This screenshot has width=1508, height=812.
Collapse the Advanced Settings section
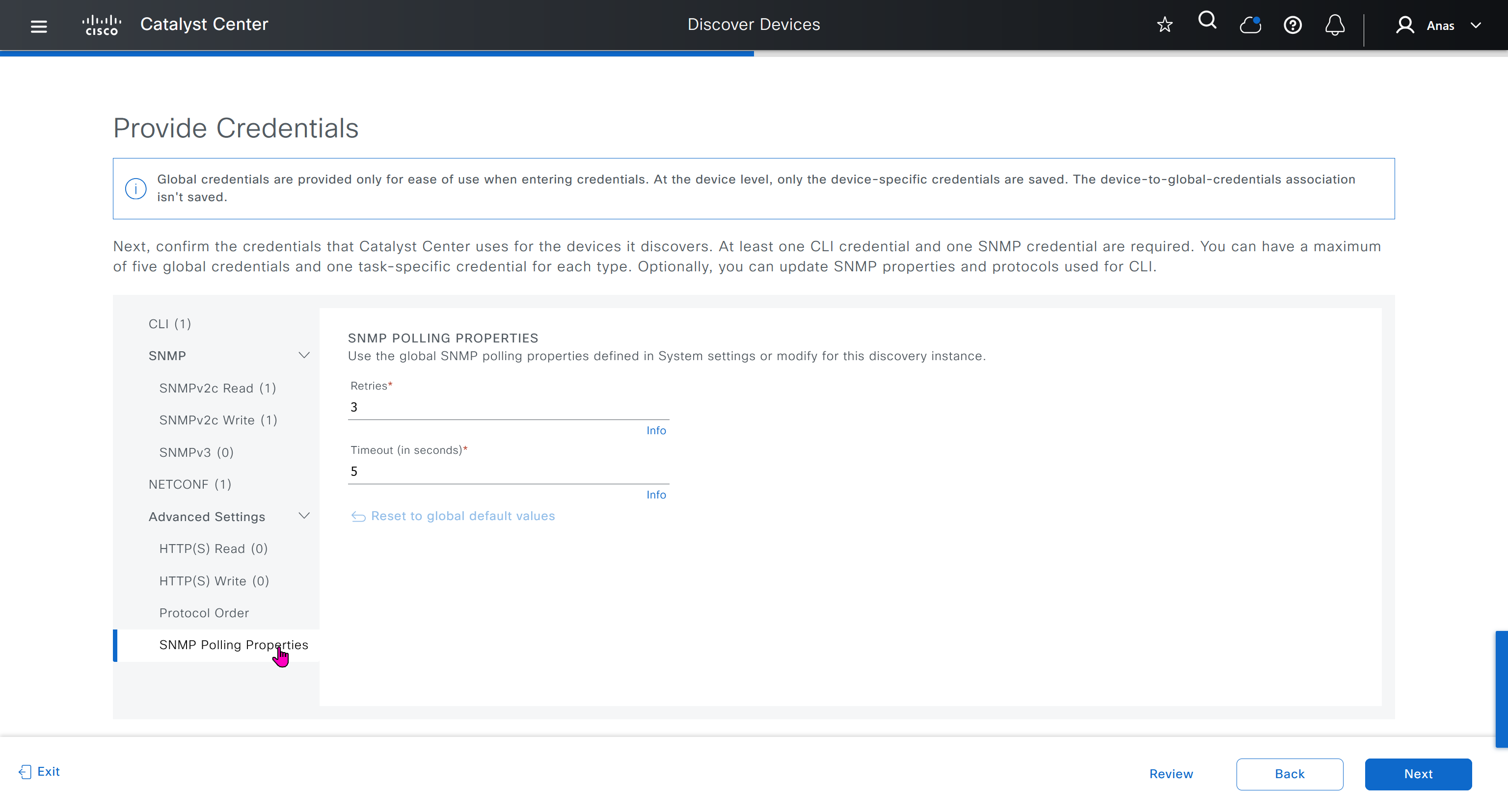304,516
